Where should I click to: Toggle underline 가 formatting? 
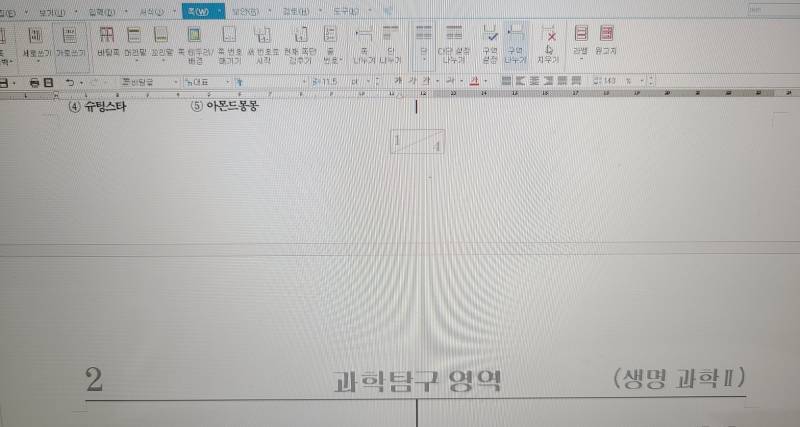coord(427,81)
